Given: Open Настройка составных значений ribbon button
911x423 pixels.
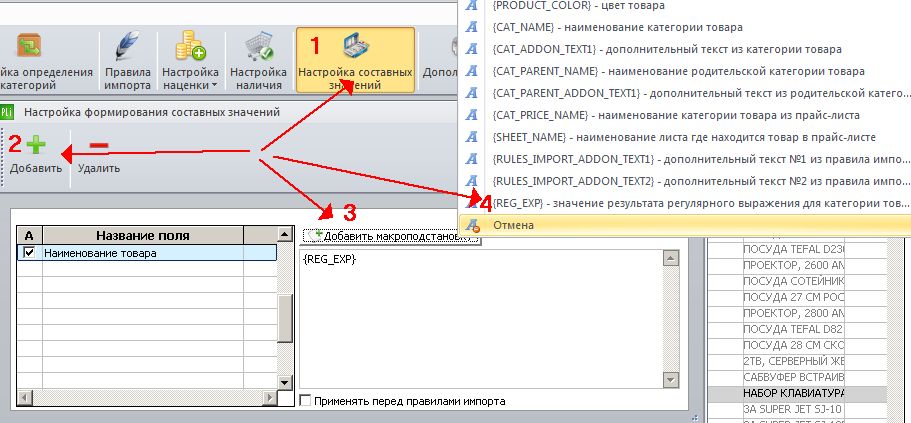Looking at the screenshot, I should tap(355, 60).
